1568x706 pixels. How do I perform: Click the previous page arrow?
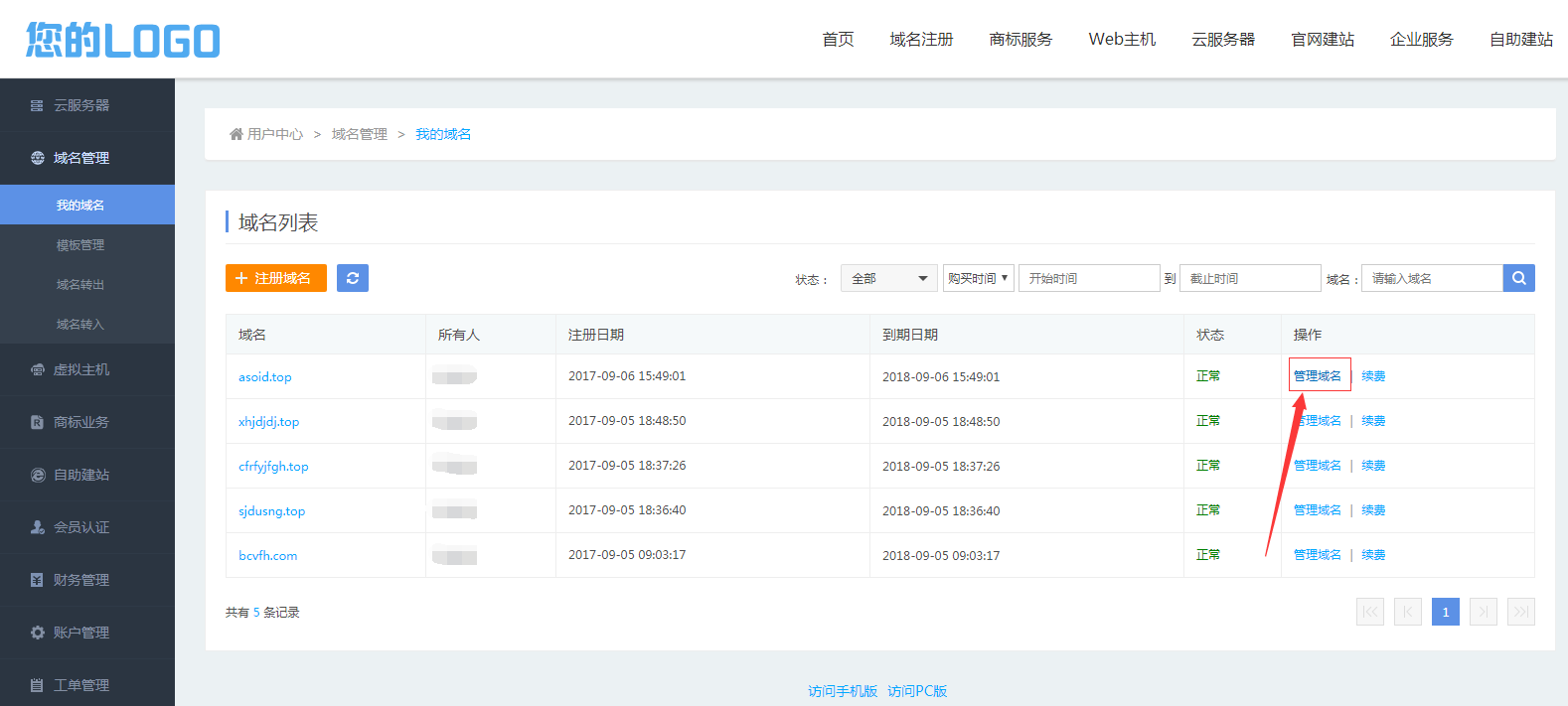tap(1407, 612)
